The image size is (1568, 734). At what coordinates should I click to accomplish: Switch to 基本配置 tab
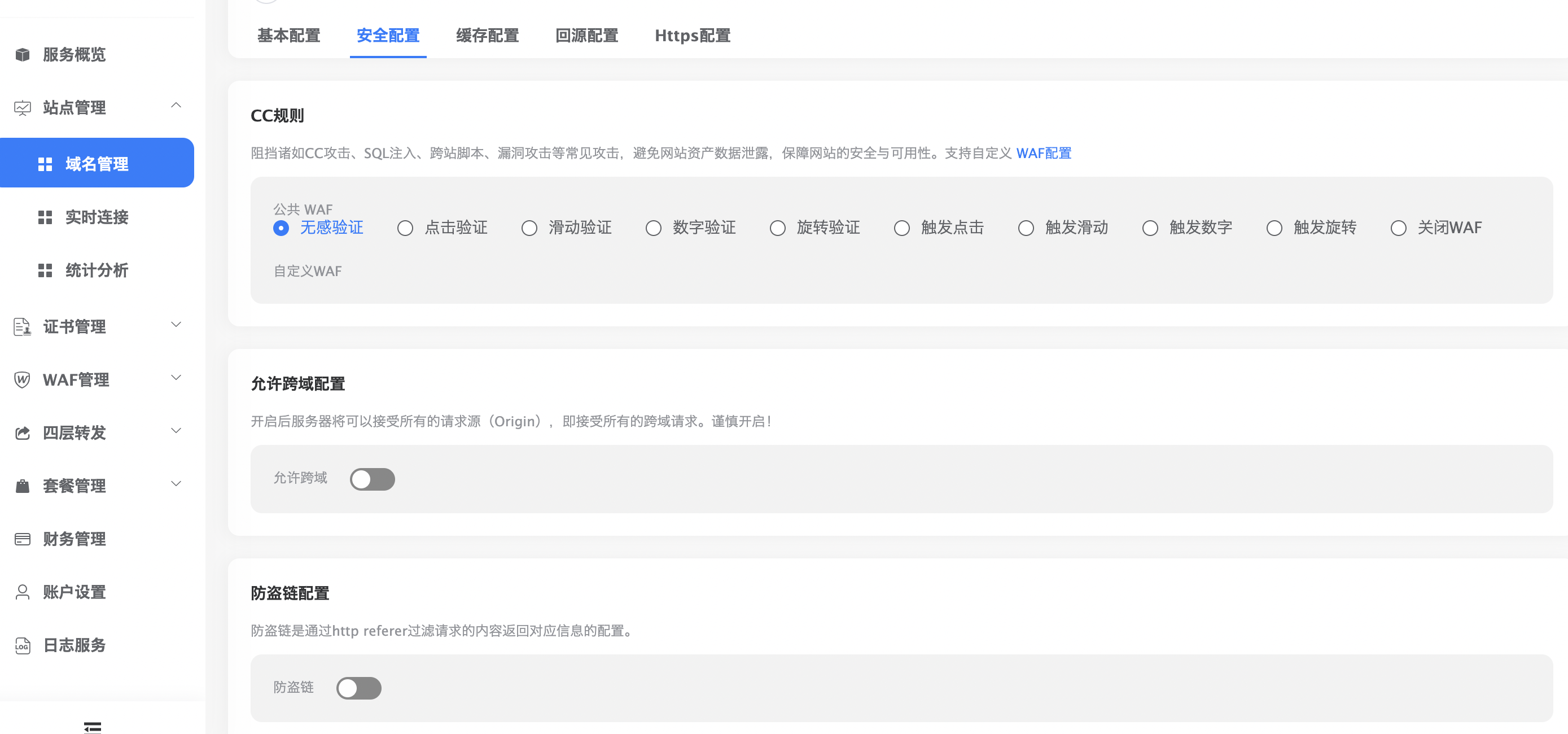tap(288, 36)
